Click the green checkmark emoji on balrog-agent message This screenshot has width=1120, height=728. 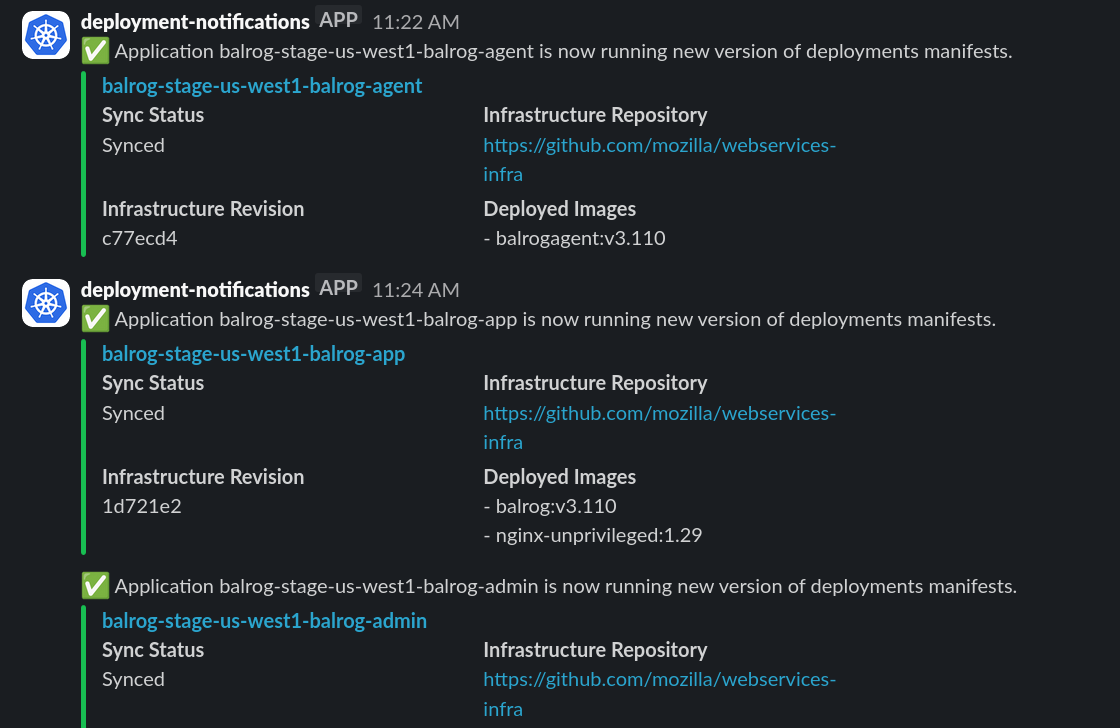tap(95, 51)
